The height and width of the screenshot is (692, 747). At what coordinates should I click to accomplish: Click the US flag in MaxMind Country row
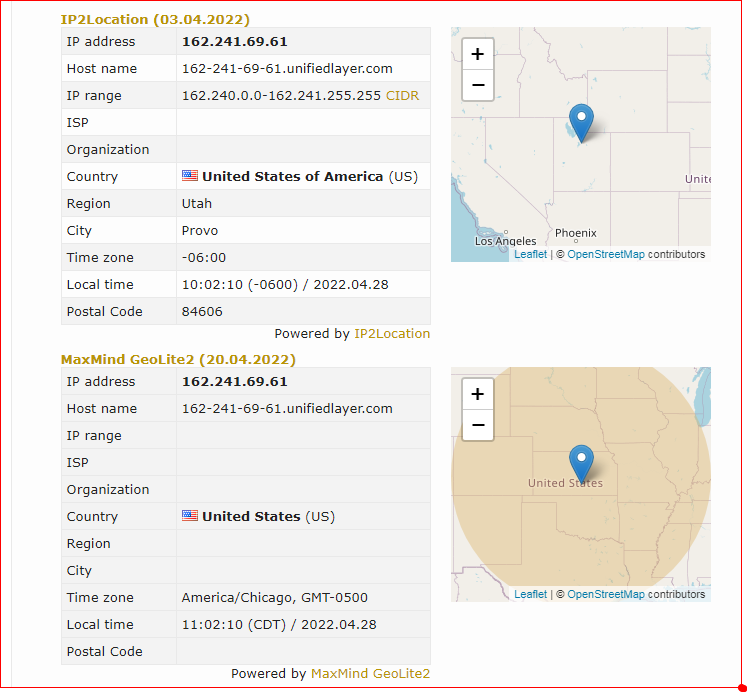(x=190, y=516)
